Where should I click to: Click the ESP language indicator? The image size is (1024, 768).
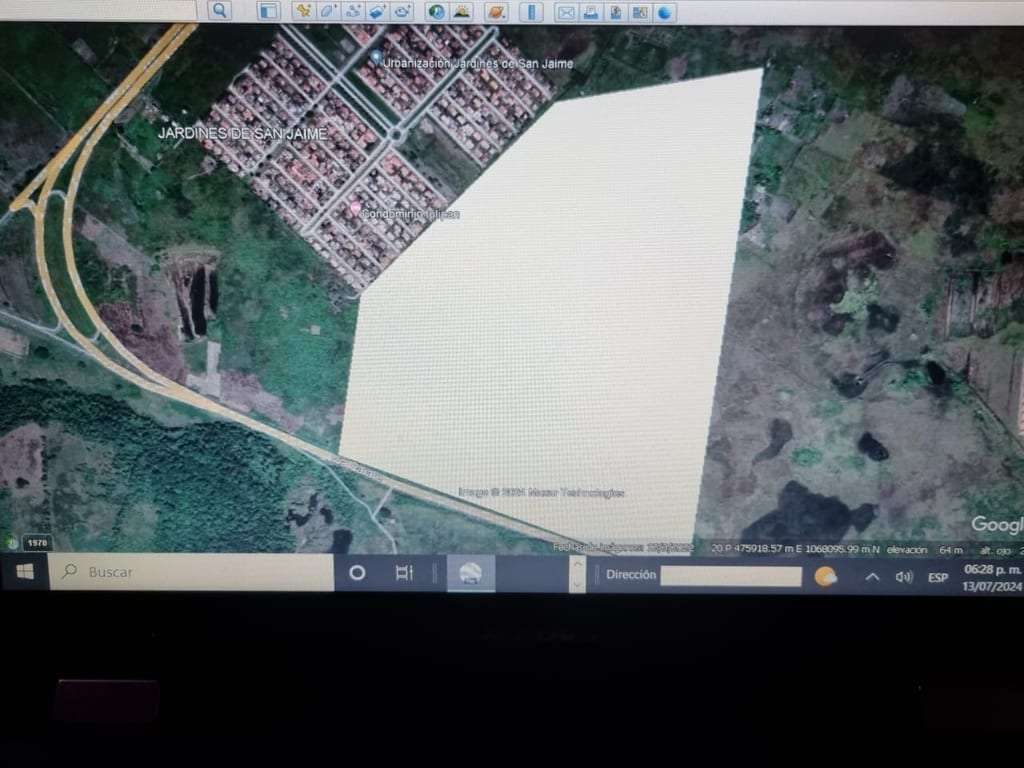point(938,577)
